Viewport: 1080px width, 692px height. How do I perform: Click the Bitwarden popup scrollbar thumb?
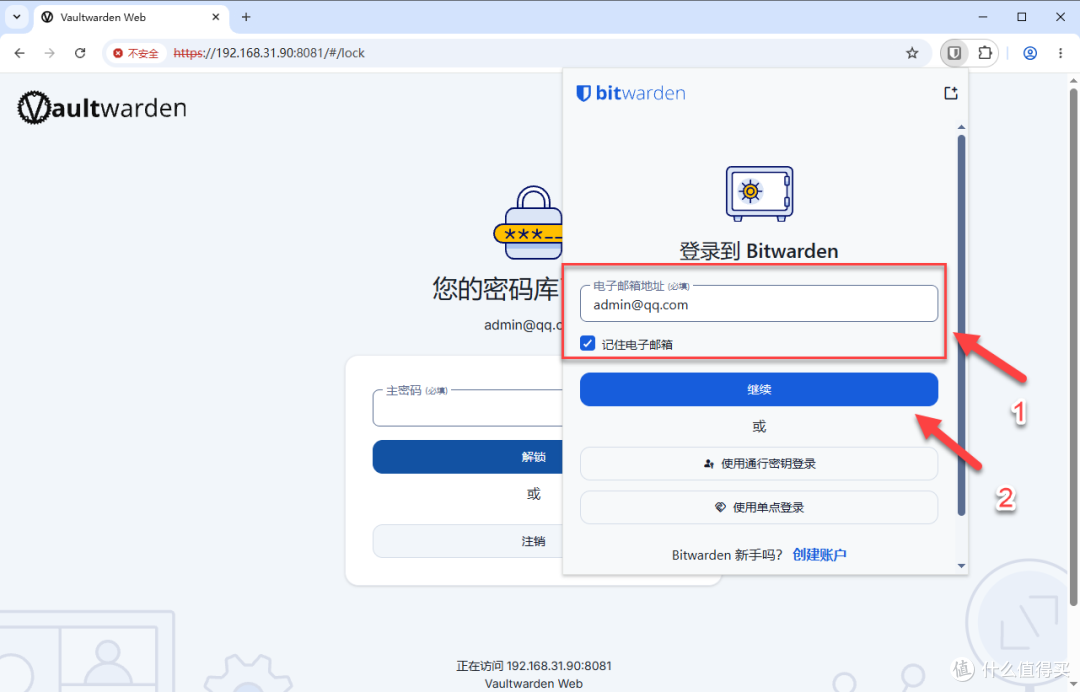coord(961,324)
